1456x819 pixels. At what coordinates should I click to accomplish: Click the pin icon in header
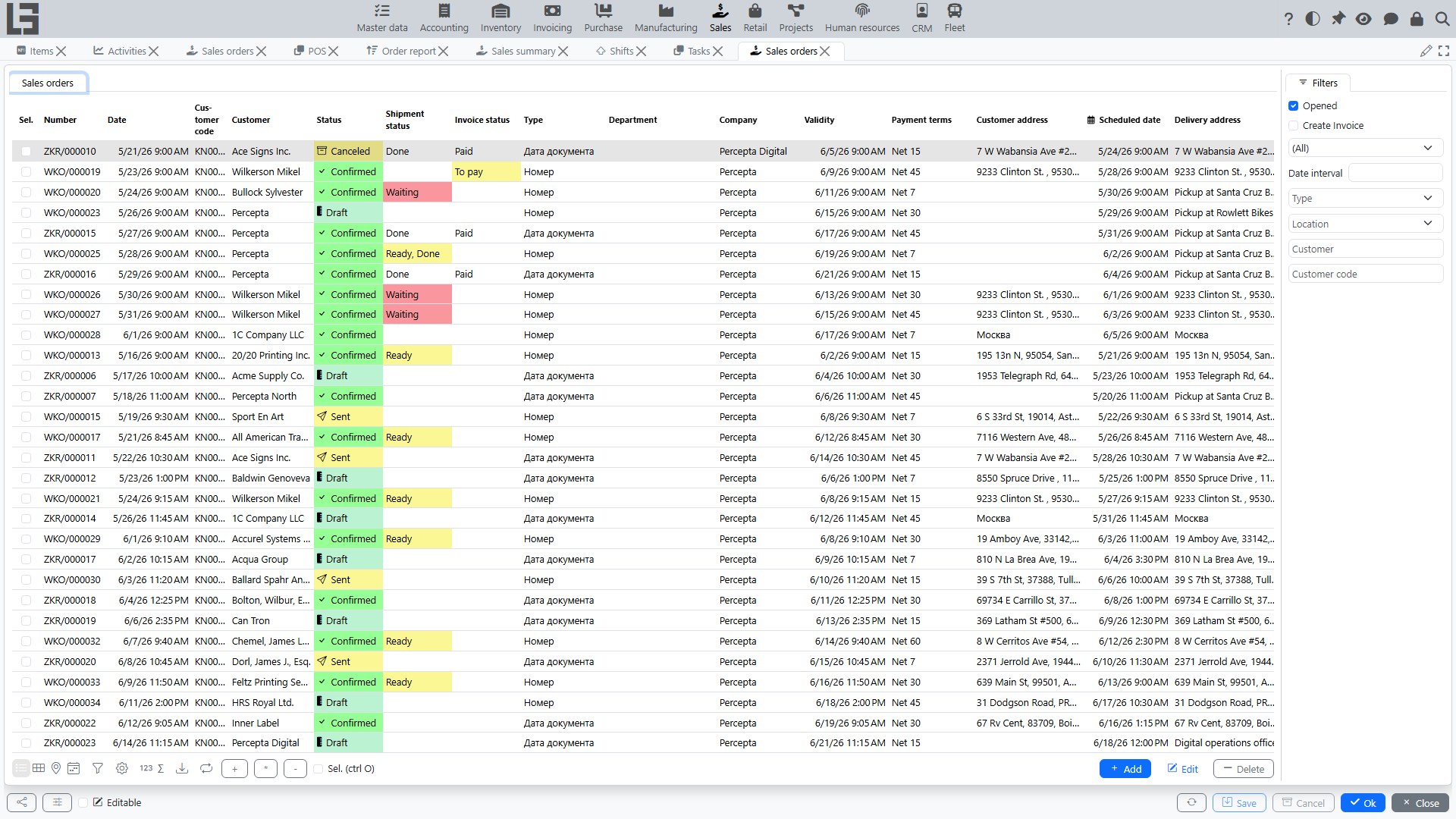tap(1338, 19)
